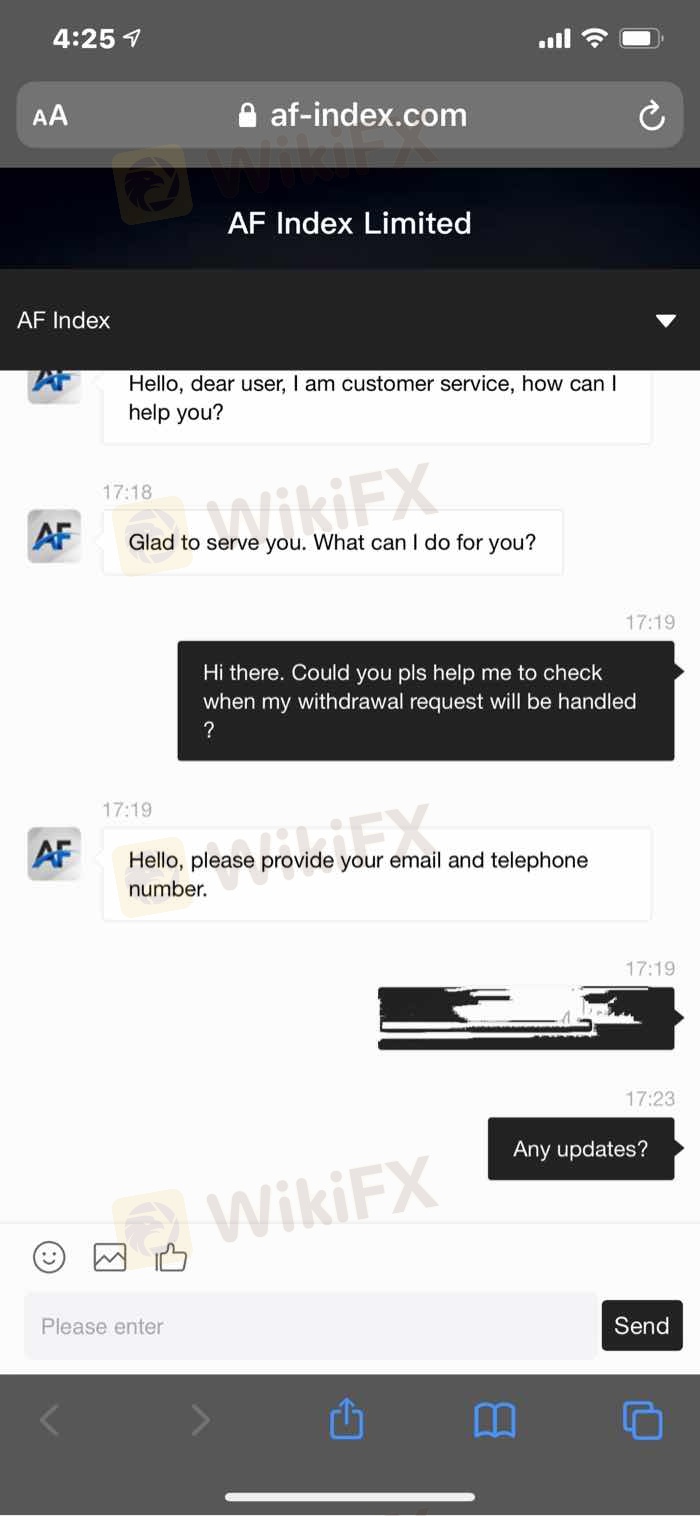Tap the AF Index Limited header title
700x1516 pixels.
pos(350,223)
